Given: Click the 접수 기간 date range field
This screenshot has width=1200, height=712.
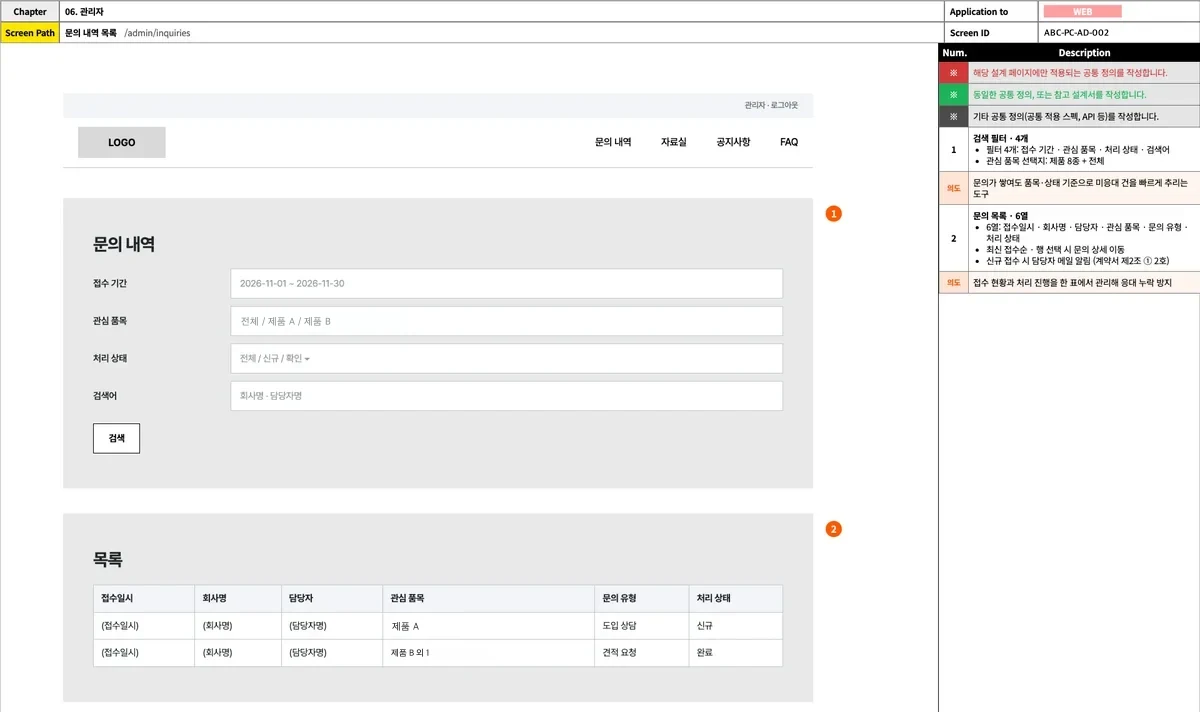Looking at the screenshot, I should pos(506,283).
